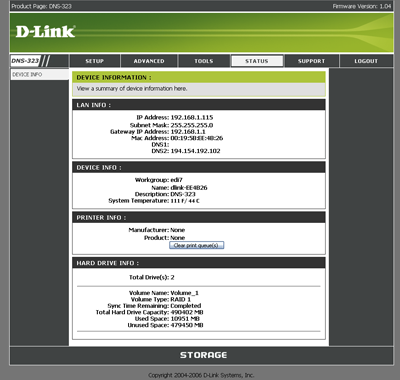Click the Description value DNS-323
400x380 pixels.
[x=183, y=194]
